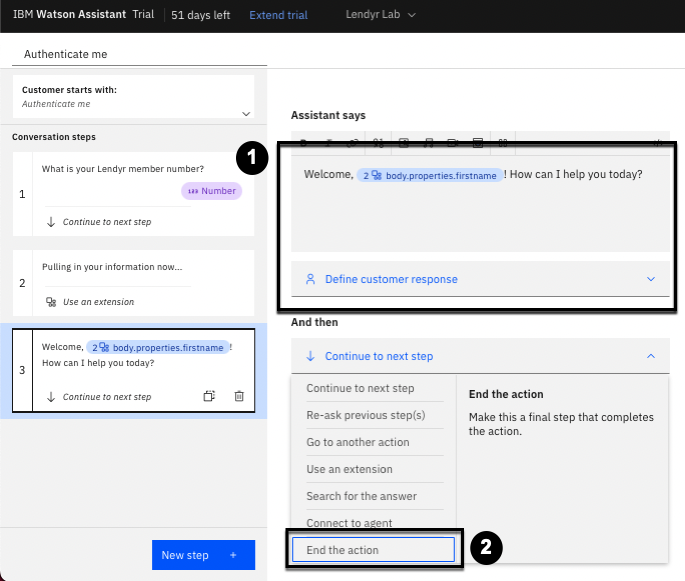Viewport: 685px width, 581px height.
Task: Select the body.properties.firstname chip in editor
Action: pos(430,175)
